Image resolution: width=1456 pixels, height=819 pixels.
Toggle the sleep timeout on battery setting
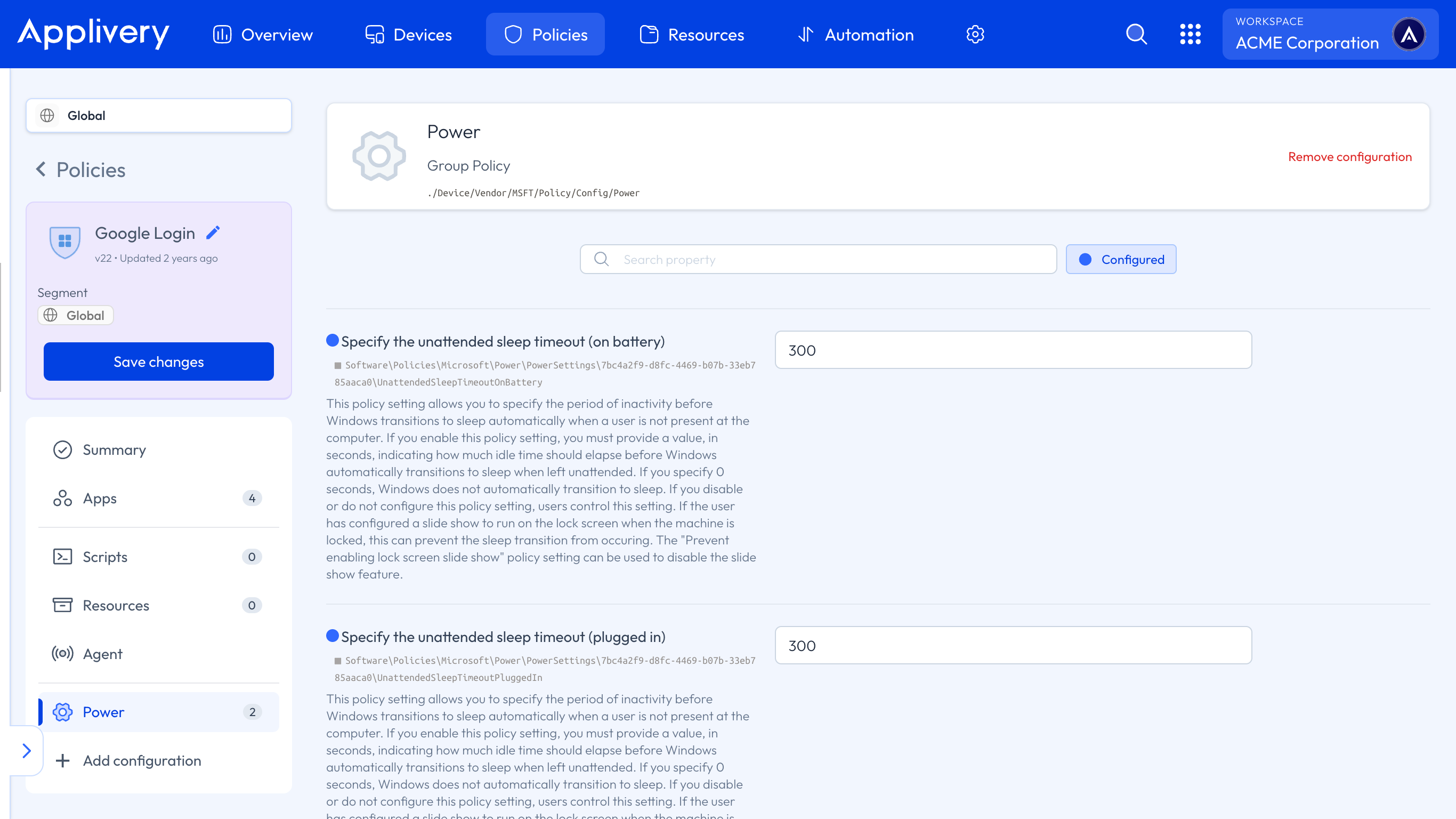click(333, 341)
